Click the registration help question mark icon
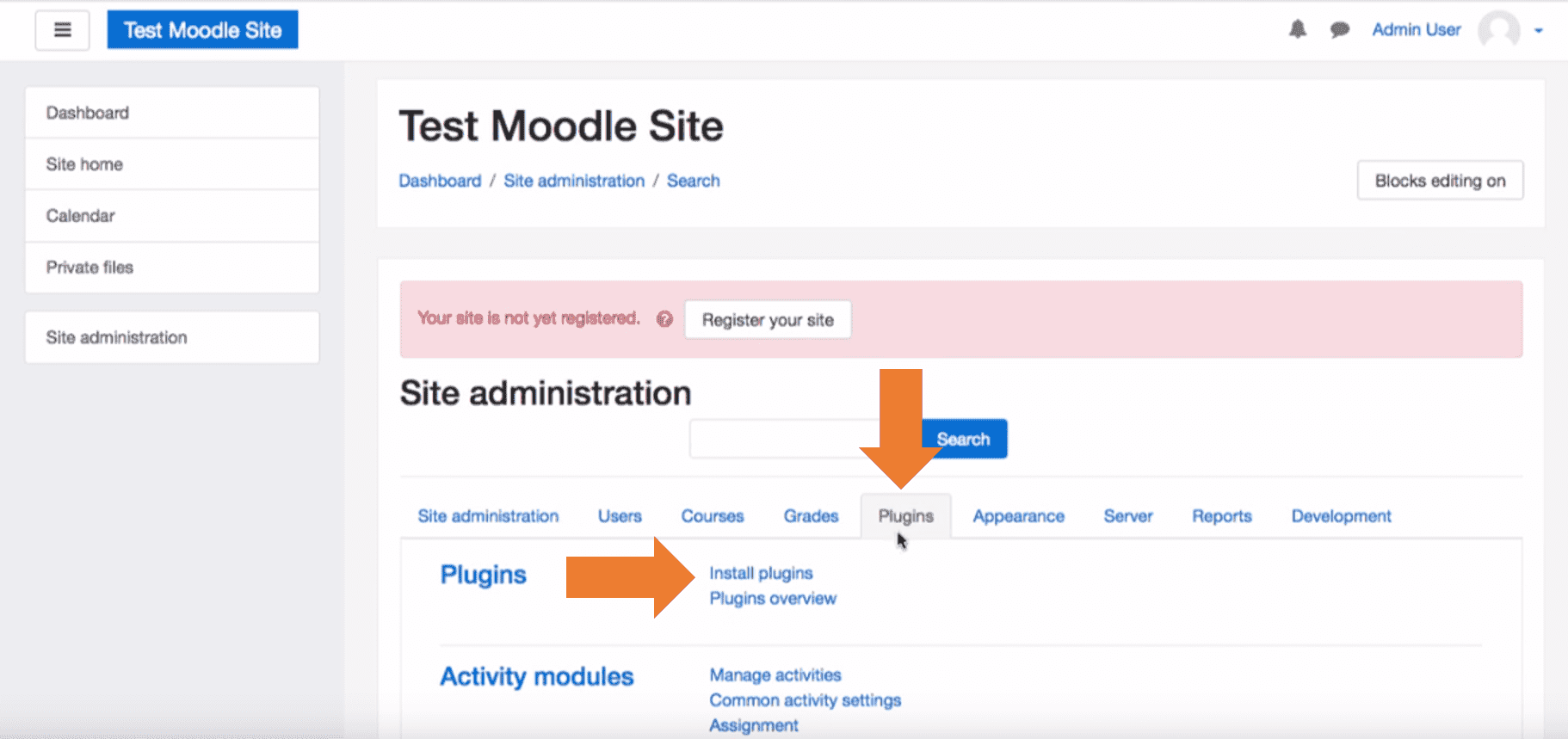Image resolution: width=1568 pixels, height=739 pixels. pos(664,319)
